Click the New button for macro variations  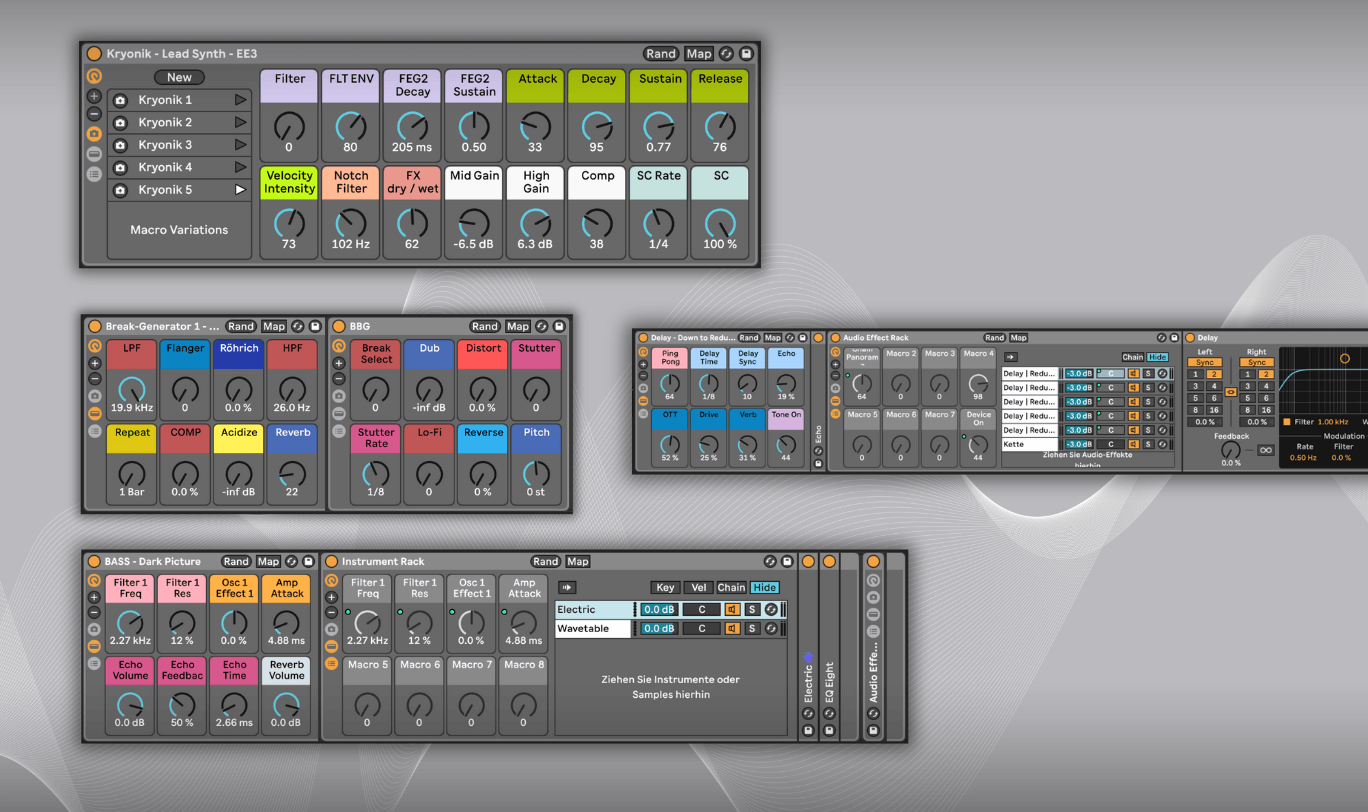[179, 77]
